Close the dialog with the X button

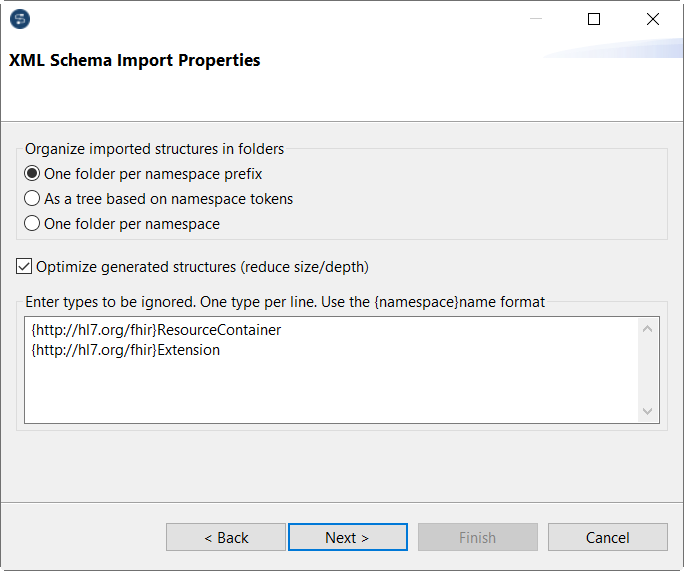(x=653, y=19)
